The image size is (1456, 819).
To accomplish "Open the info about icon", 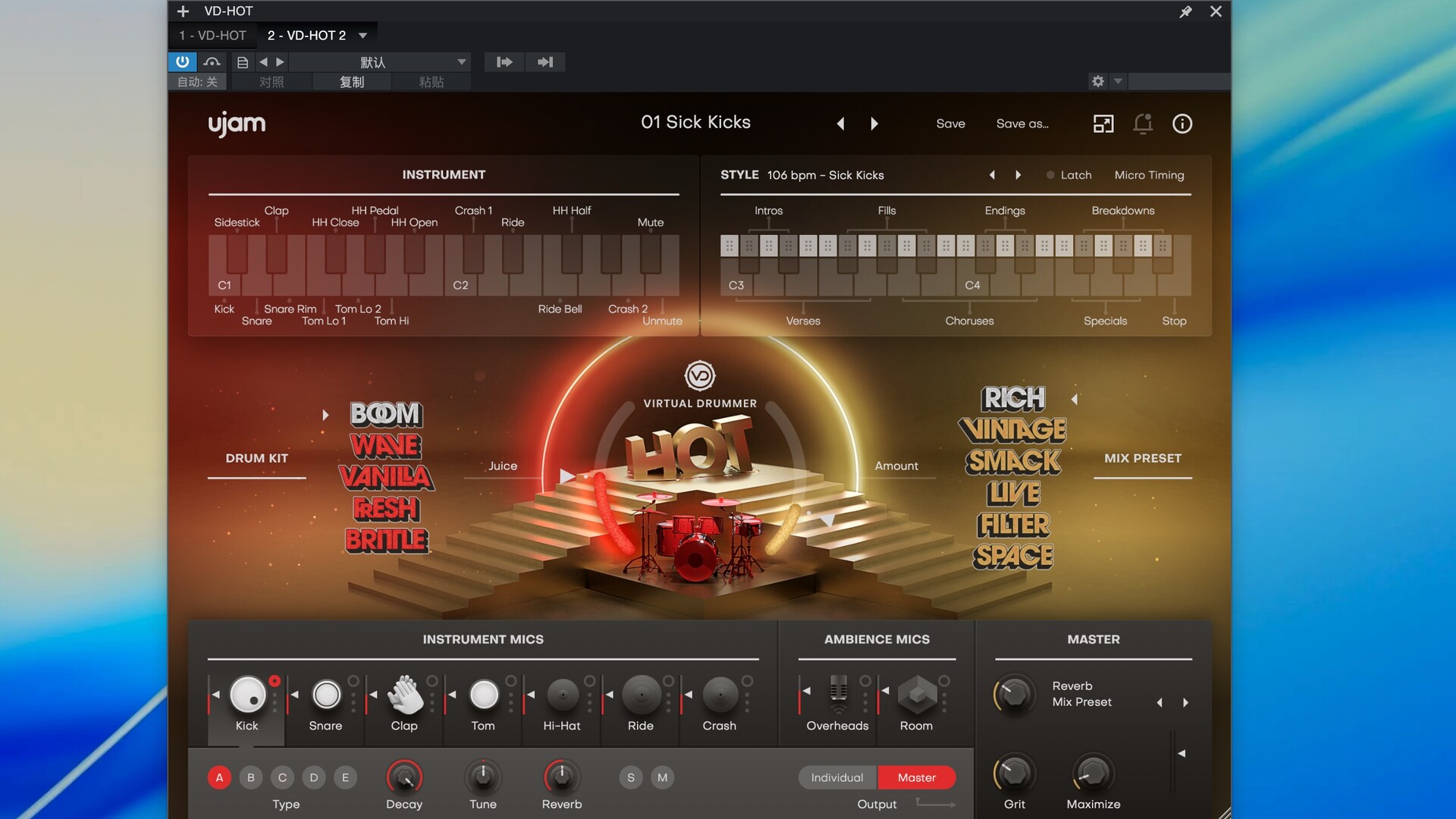I will (x=1182, y=124).
